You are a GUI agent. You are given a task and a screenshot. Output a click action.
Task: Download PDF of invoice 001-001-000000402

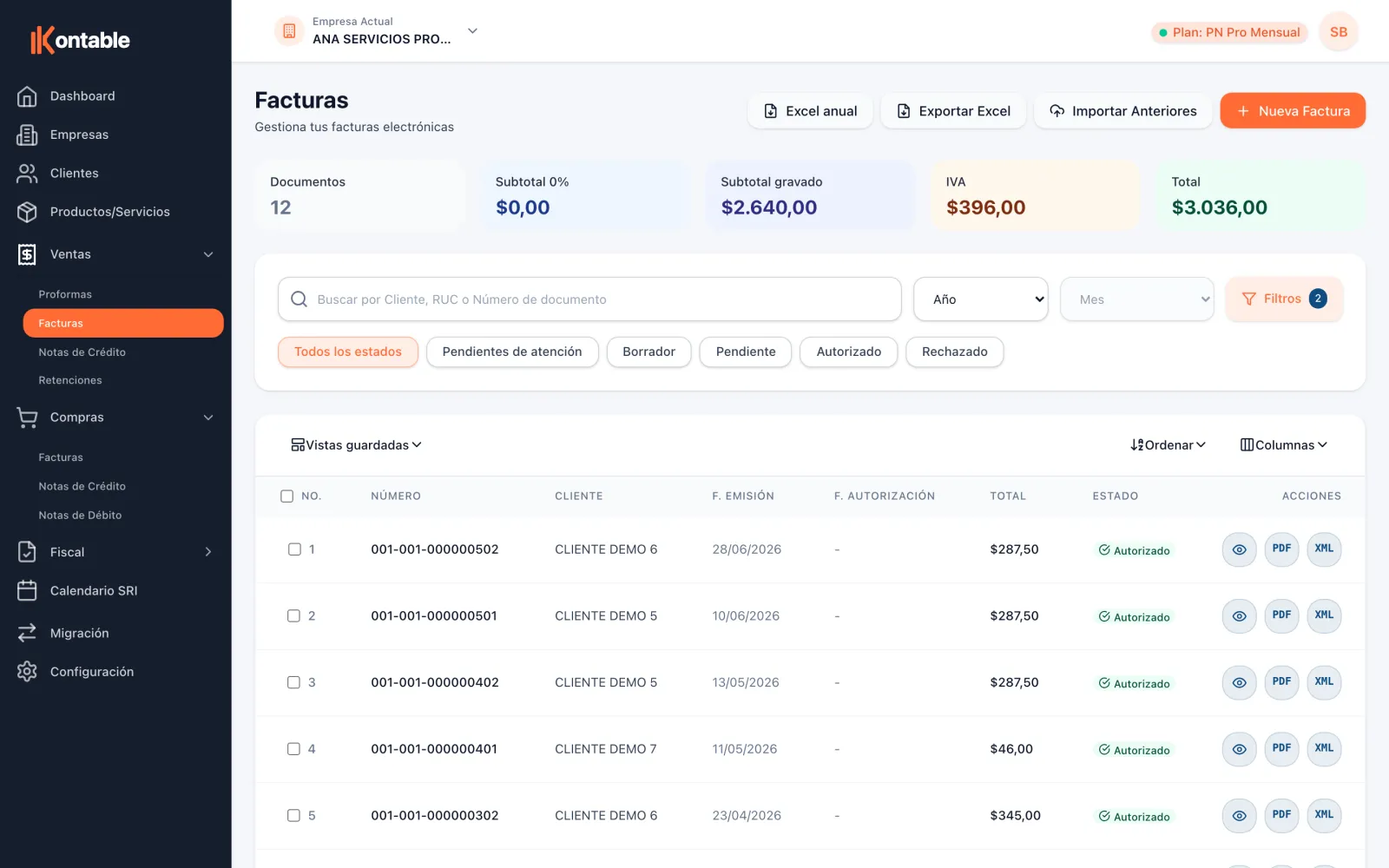point(1281,682)
